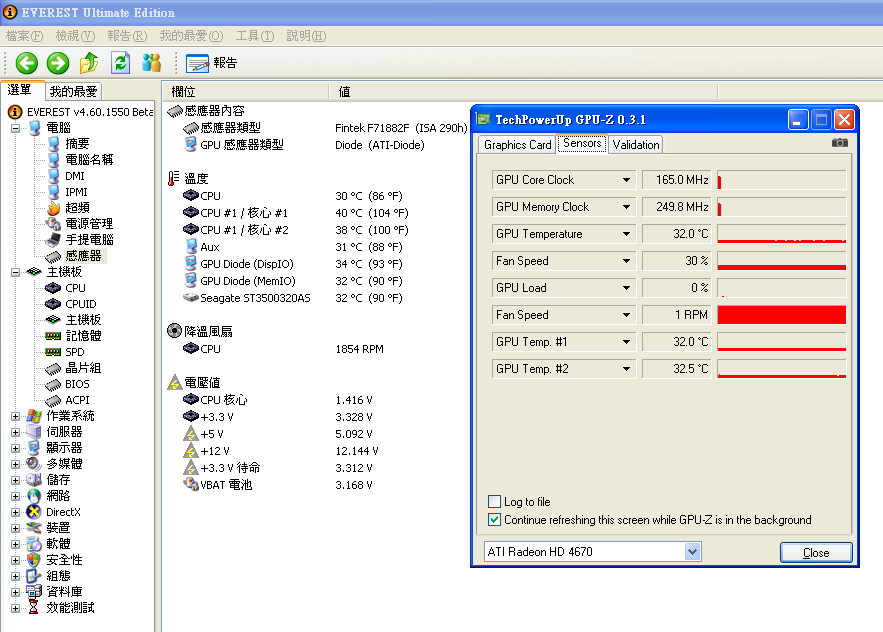Open the SPD tree item

[74, 352]
